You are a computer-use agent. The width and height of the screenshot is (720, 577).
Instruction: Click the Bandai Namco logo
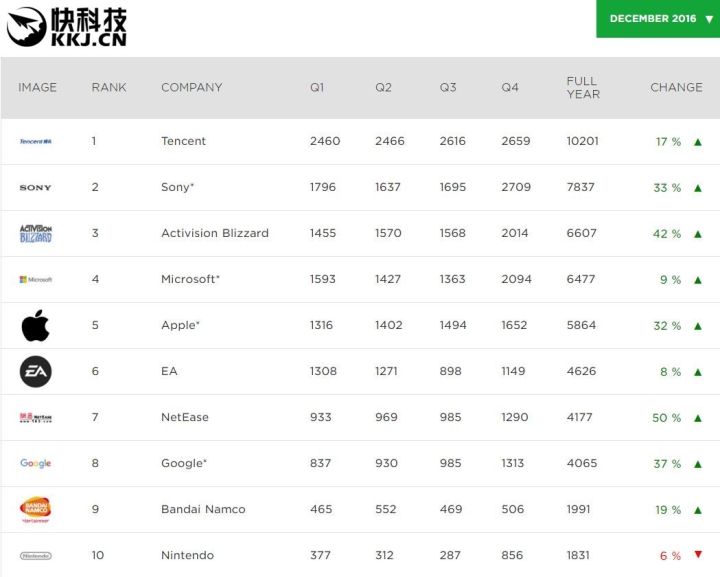pos(35,510)
